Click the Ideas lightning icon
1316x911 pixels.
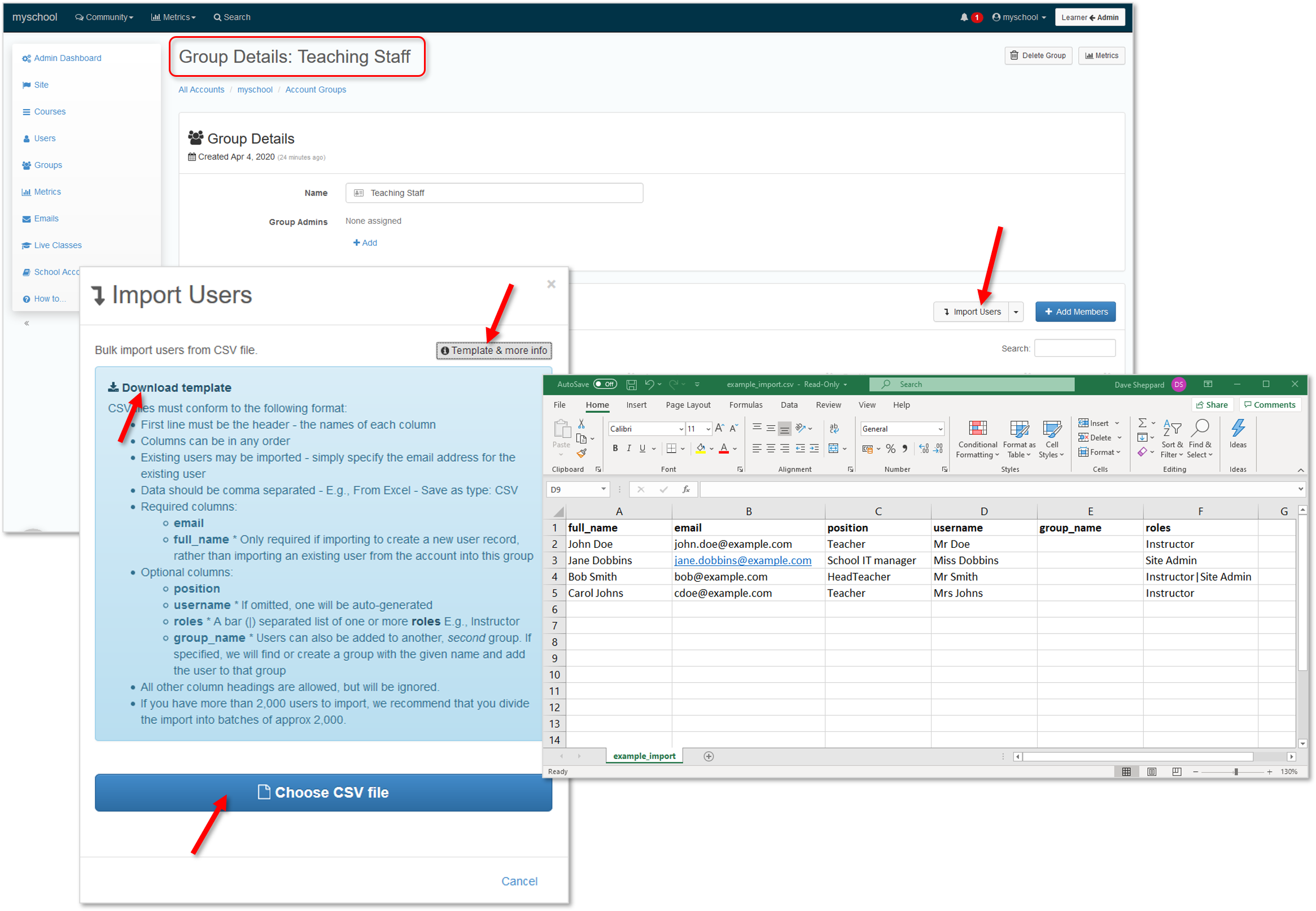(x=1238, y=428)
